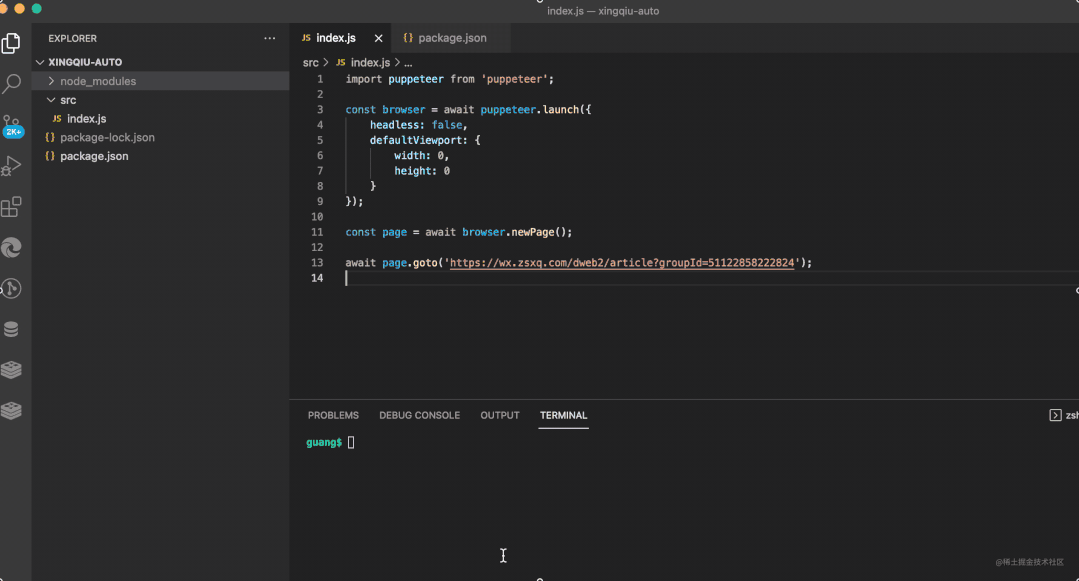1079x581 pixels.
Task: Click the src breadcrumb segment
Action: [310, 63]
